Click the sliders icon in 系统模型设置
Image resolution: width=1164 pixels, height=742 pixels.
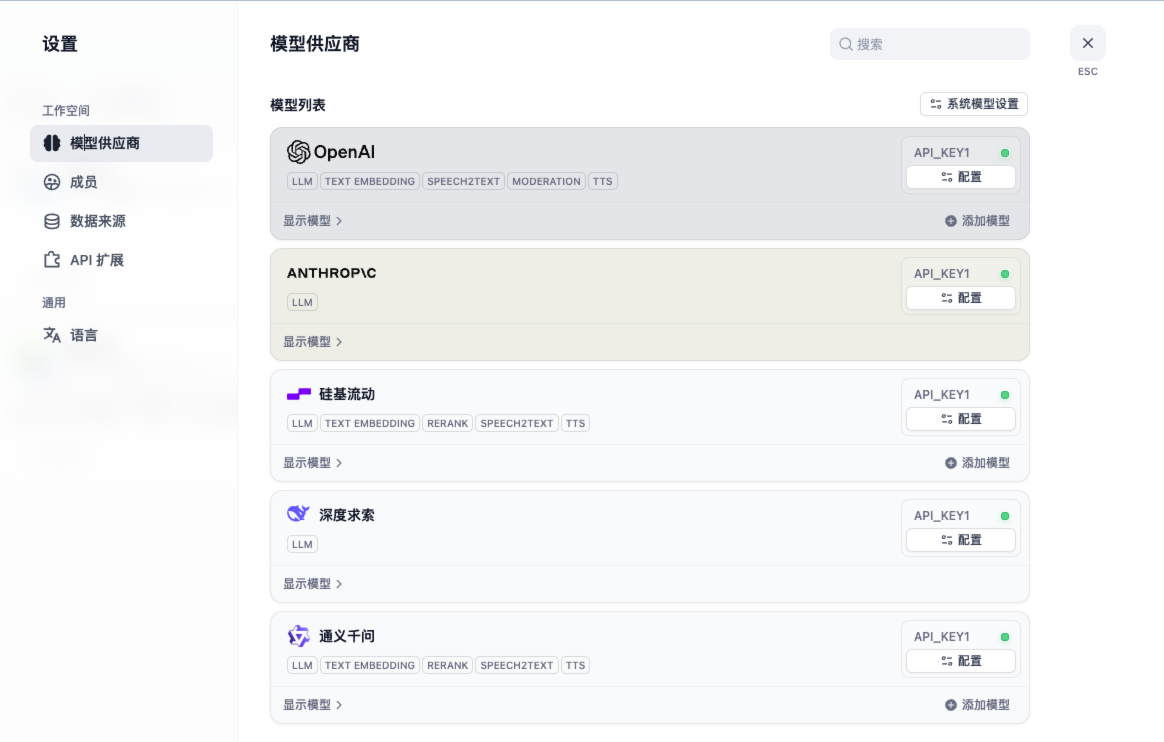[936, 104]
